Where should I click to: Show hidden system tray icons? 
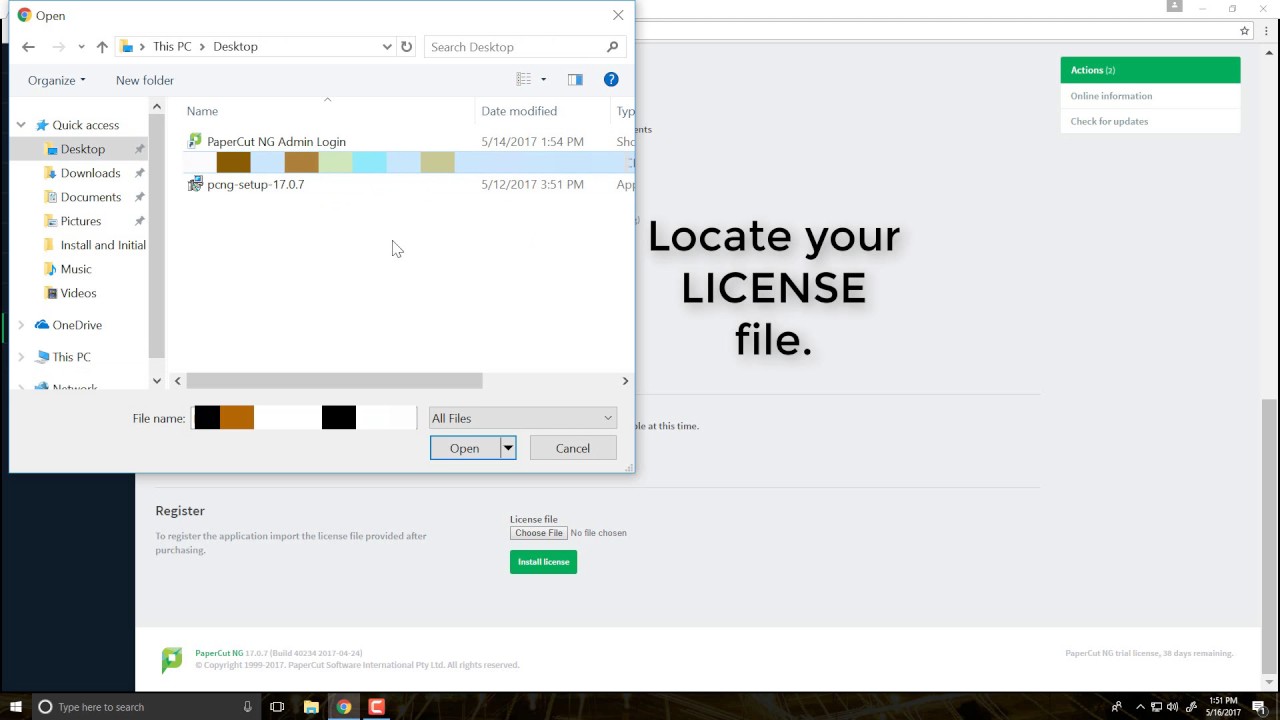1140,707
